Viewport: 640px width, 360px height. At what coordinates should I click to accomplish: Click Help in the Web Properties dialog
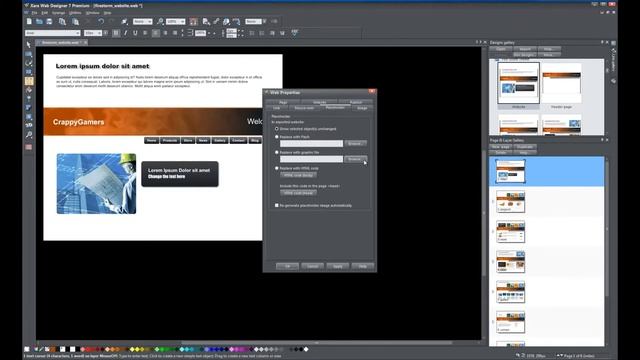pyautogui.click(x=362, y=266)
